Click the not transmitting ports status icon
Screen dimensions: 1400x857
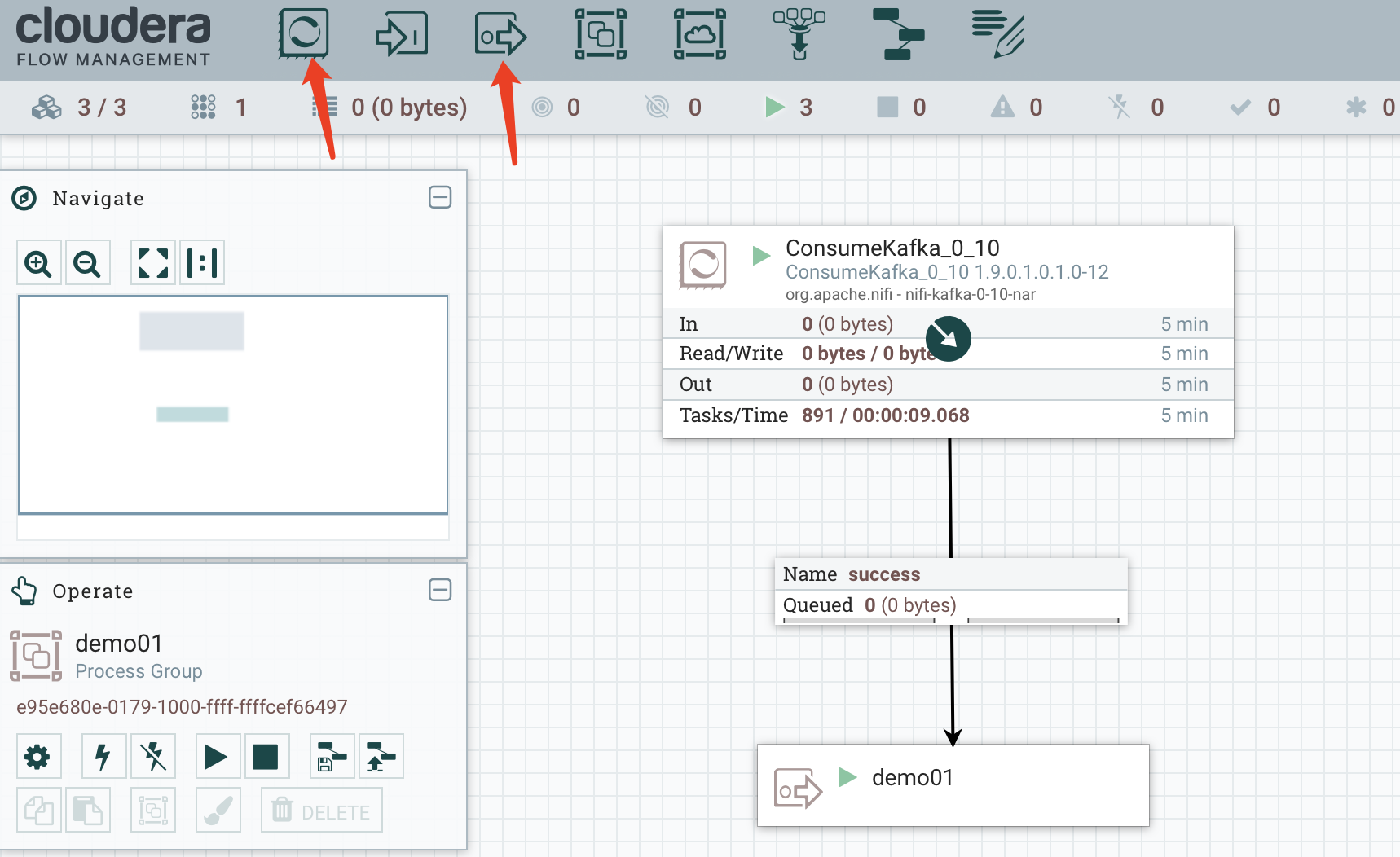[657, 107]
